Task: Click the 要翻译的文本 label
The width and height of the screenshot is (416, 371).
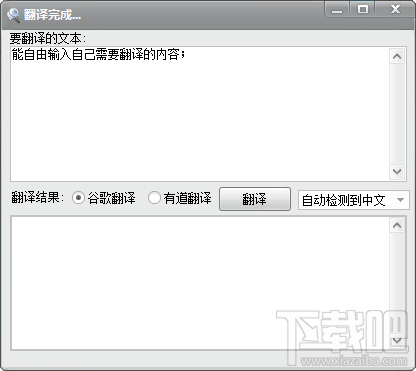Action: coord(48,38)
